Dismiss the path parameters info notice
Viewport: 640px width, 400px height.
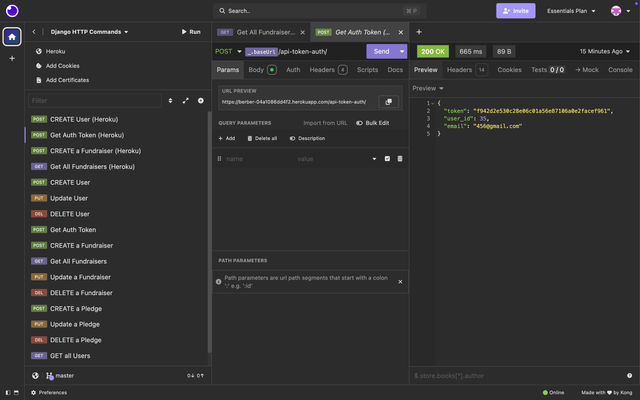coord(400,282)
